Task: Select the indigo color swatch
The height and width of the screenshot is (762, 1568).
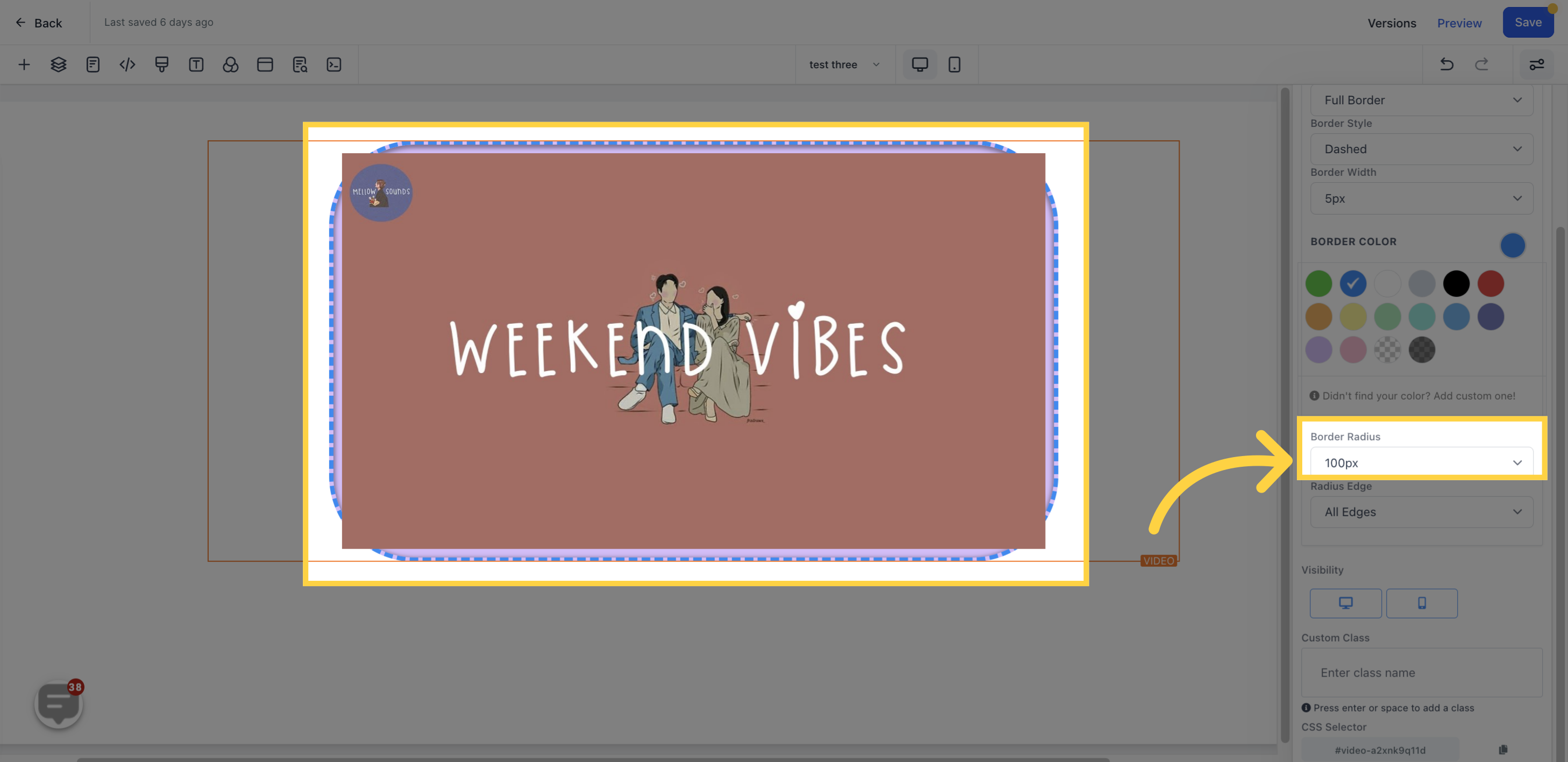Action: 1490,317
